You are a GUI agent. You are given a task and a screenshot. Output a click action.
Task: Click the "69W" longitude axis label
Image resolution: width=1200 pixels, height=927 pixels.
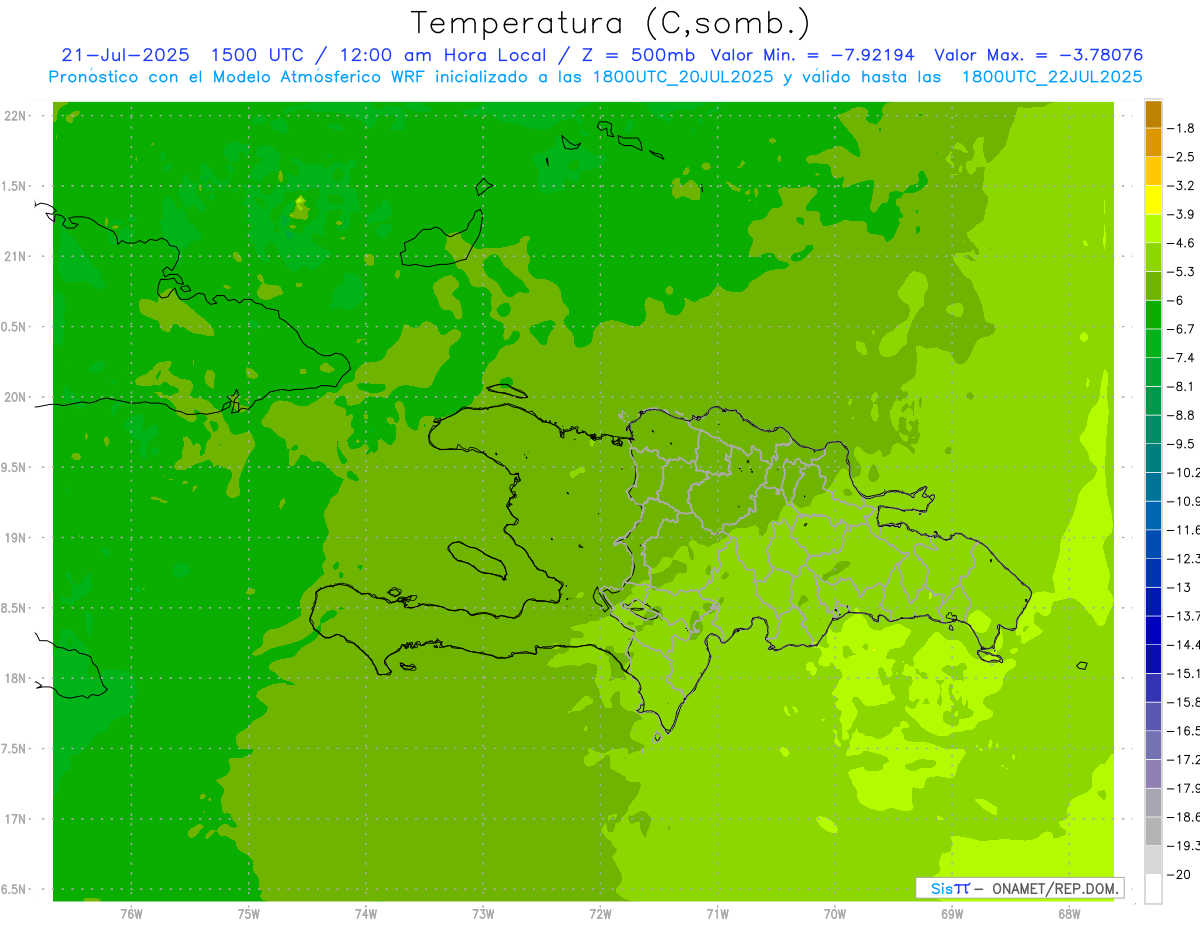[x=952, y=914]
